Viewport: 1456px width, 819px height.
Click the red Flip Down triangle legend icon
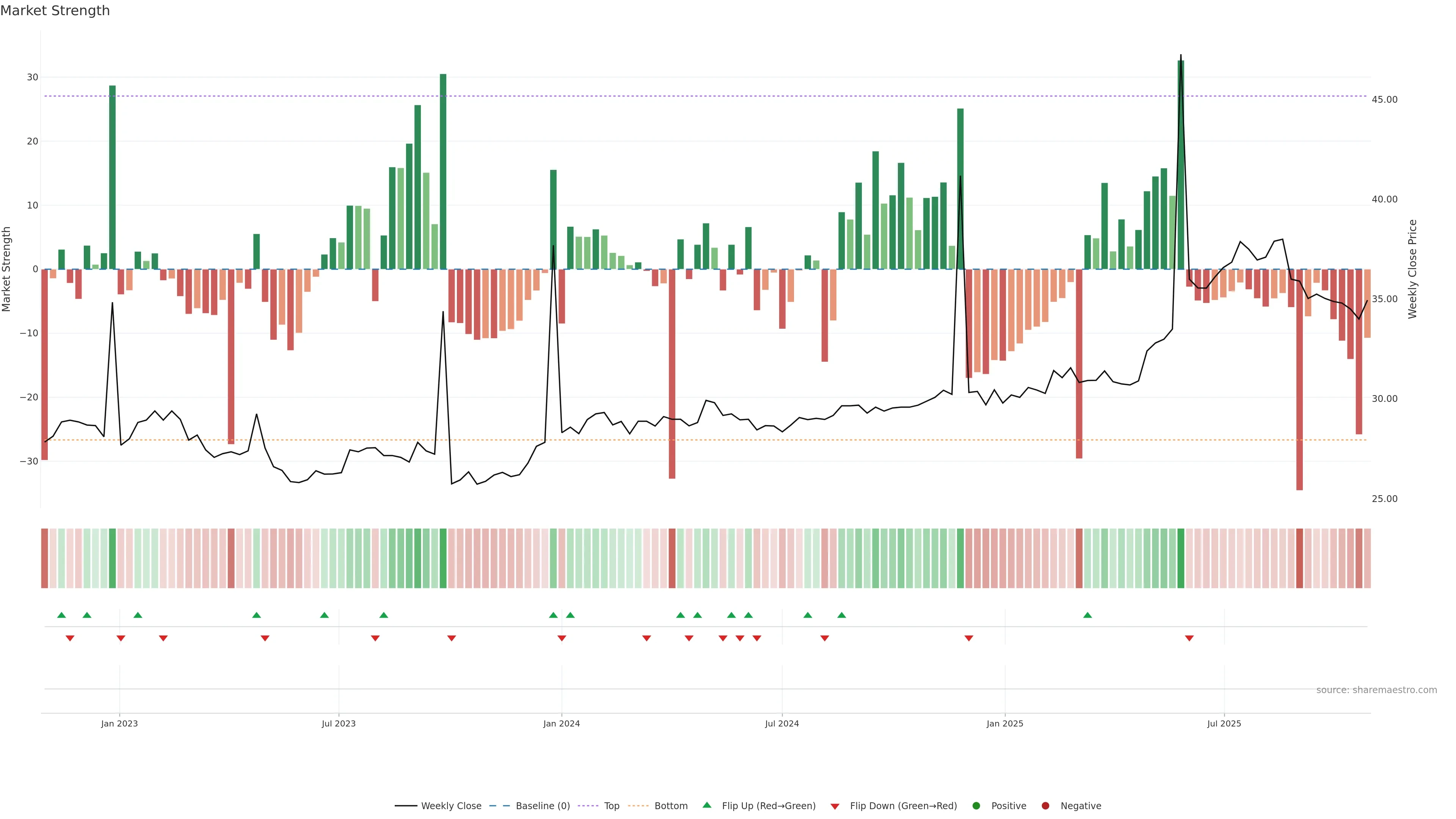click(835, 806)
